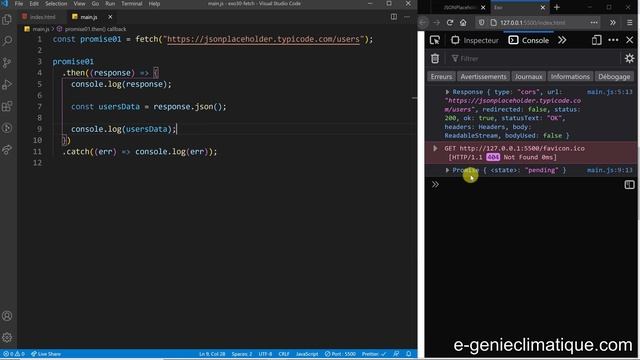
Task: Open the CRLF line ending selector
Action: tap(284, 354)
